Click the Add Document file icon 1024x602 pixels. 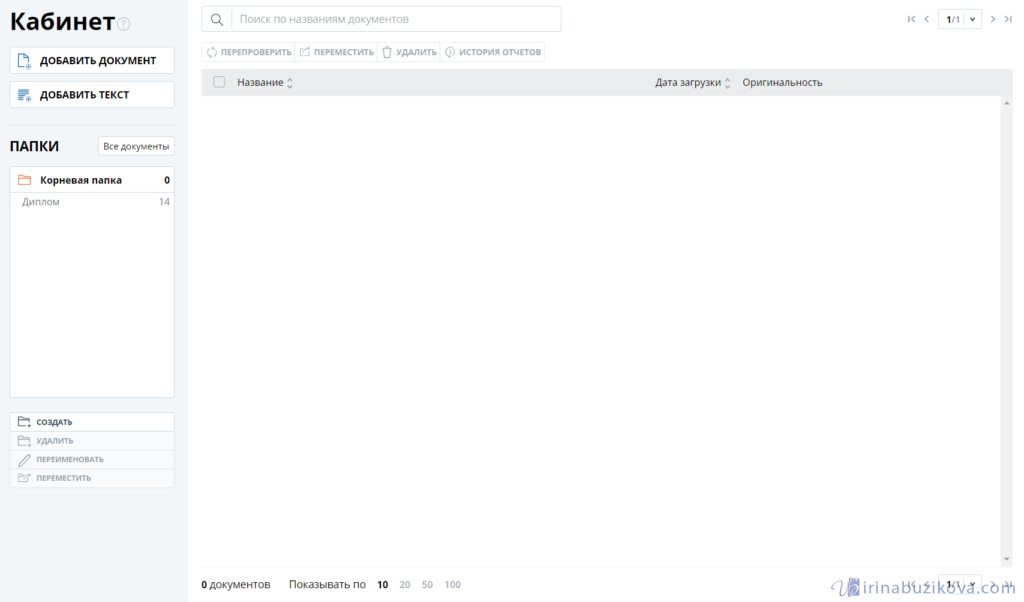(24, 61)
